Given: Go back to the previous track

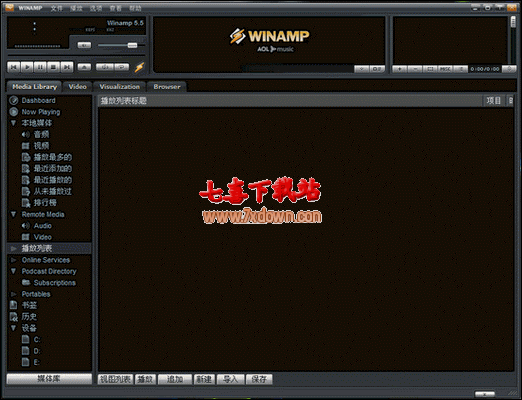Looking at the screenshot, I should tap(14, 67).
